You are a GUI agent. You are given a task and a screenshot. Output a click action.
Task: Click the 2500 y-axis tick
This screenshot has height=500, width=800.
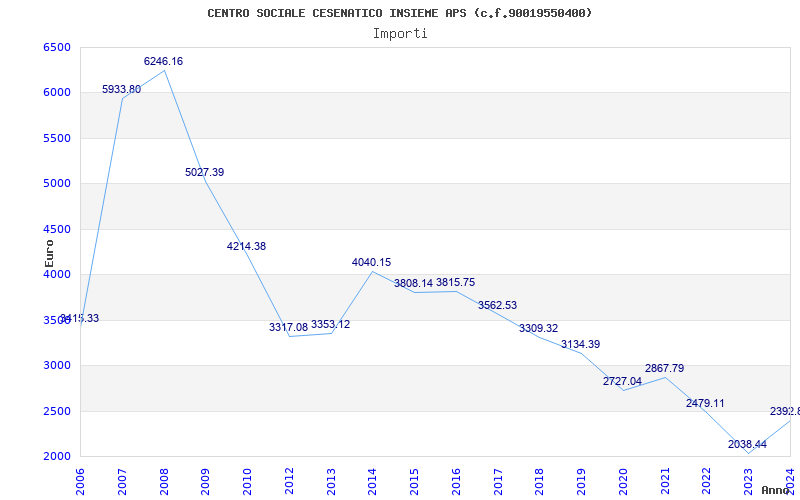coord(57,411)
